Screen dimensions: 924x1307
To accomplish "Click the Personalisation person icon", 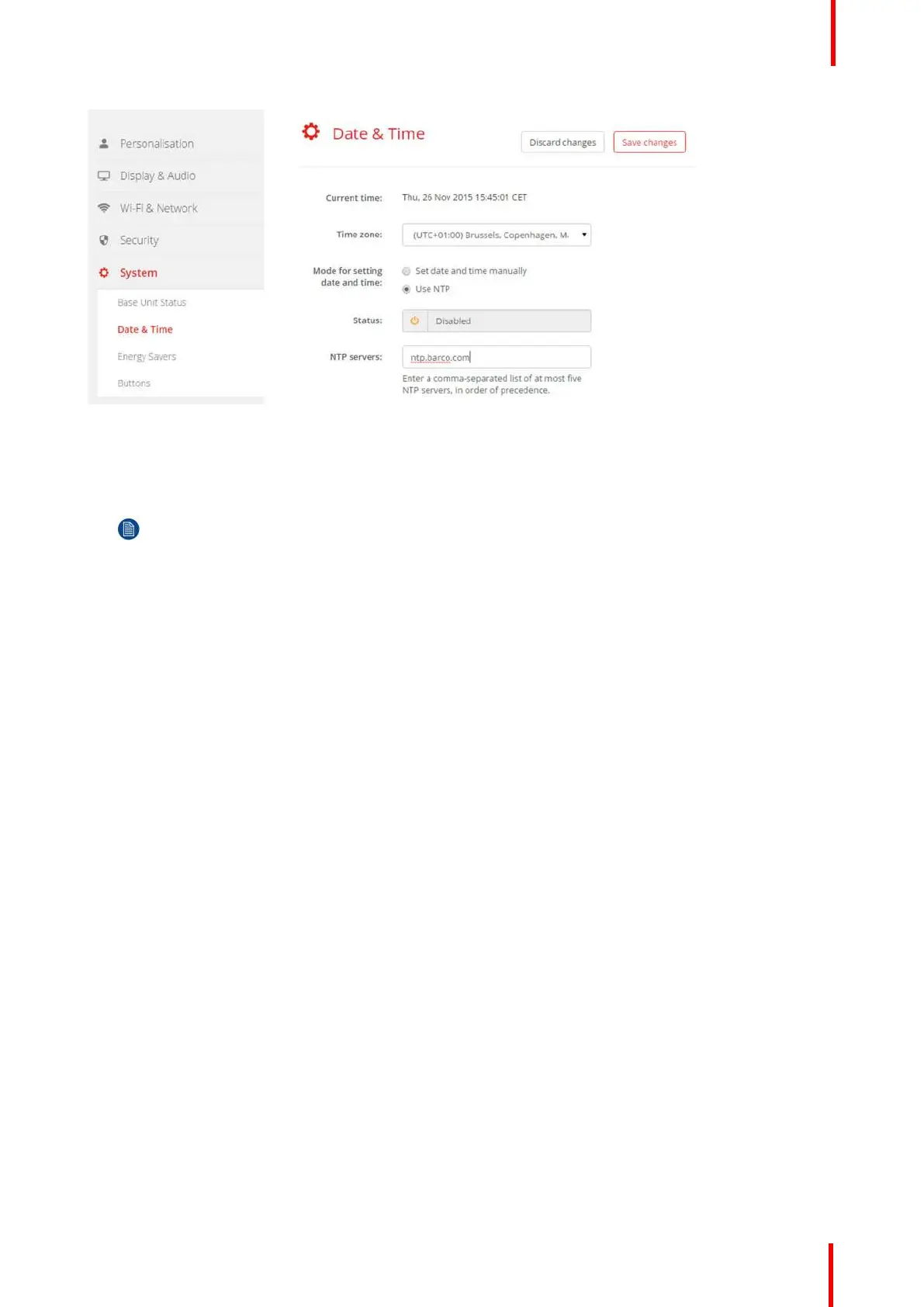I will [x=104, y=144].
